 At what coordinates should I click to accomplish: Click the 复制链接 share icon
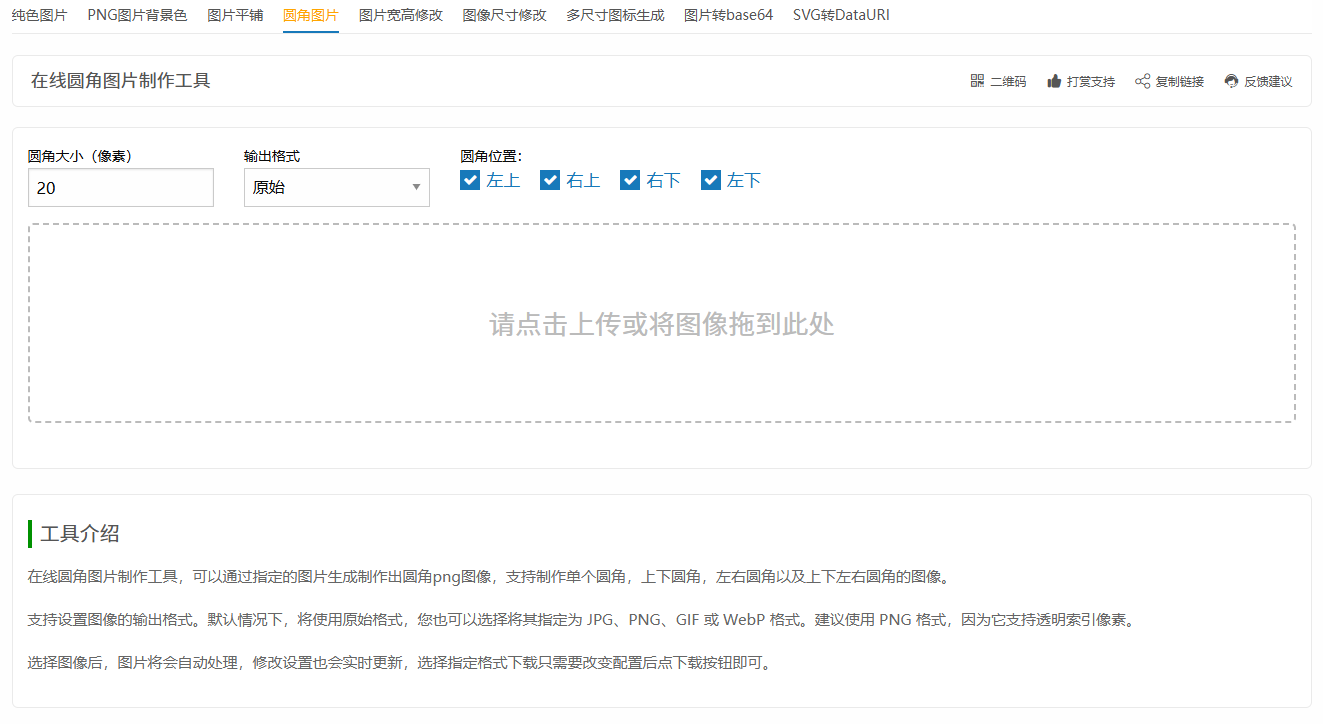1141,81
